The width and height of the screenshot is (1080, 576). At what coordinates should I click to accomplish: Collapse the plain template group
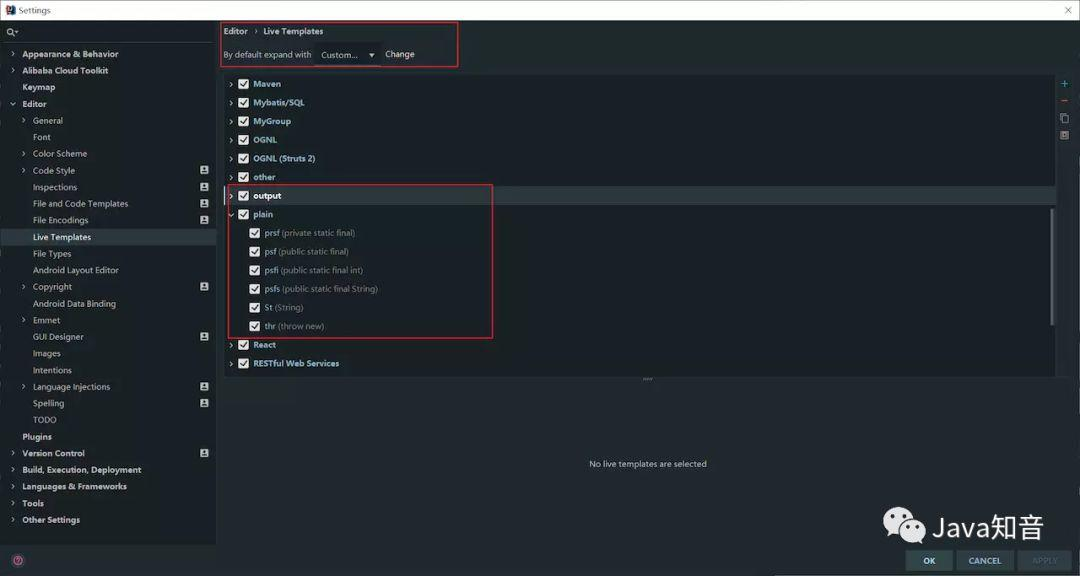pos(231,213)
